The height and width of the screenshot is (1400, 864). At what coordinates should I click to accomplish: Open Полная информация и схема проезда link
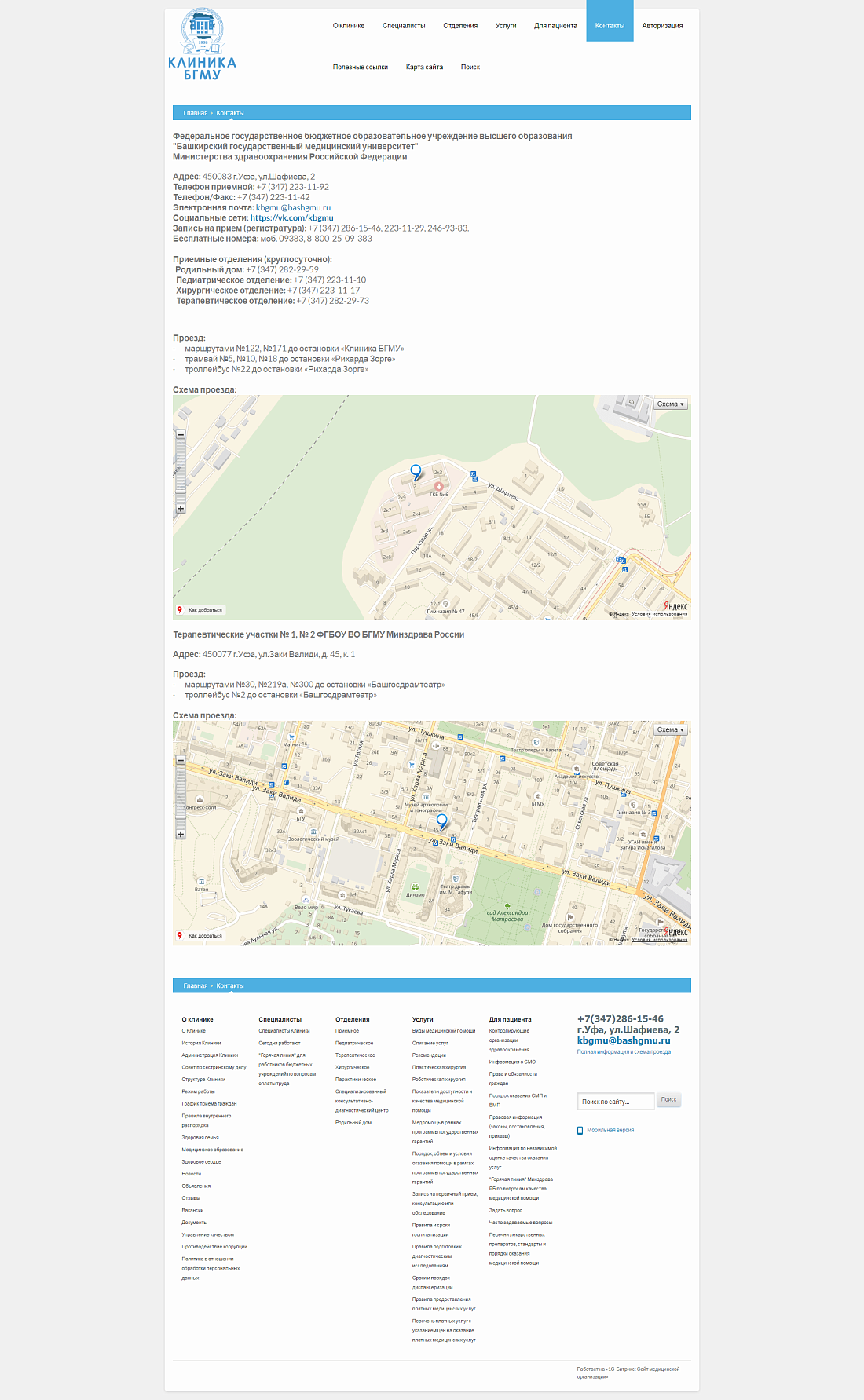click(624, 1052)
